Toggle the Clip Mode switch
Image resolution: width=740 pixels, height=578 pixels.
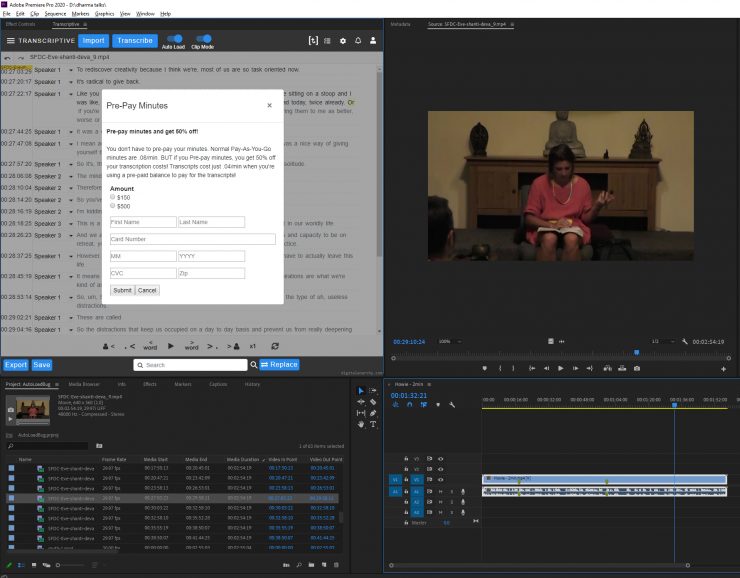pos(202,39)
